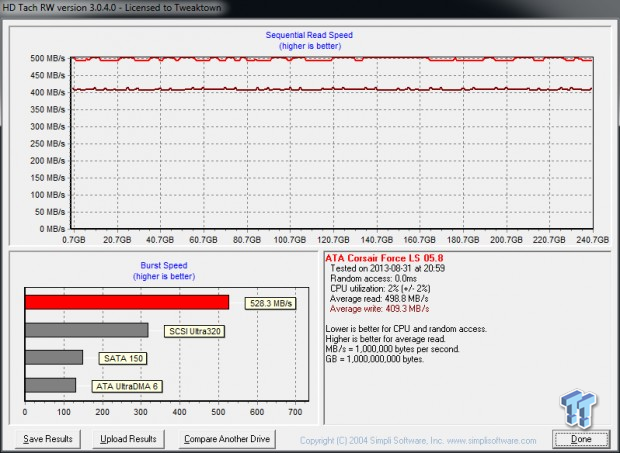This screenshot has width=620, height=453.
Task: Click the copyright Simpli Software link text
Action: point(418,441)
